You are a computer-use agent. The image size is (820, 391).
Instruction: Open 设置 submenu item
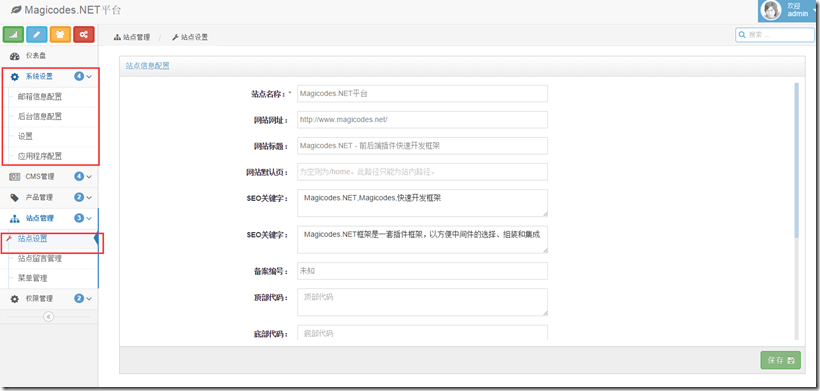(x=25, y=136)
